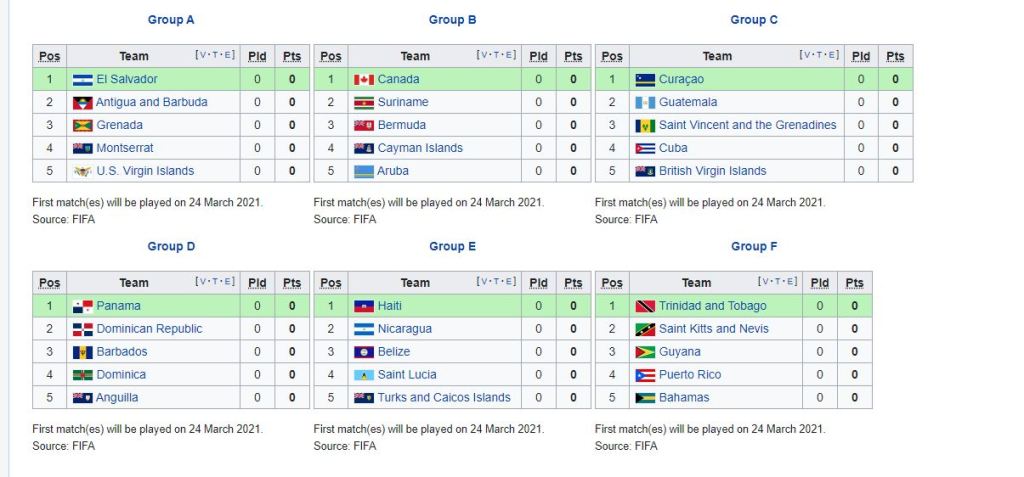Click the Panama flag icon
This screenshot has height=477, width=1024.
[82, 307]
